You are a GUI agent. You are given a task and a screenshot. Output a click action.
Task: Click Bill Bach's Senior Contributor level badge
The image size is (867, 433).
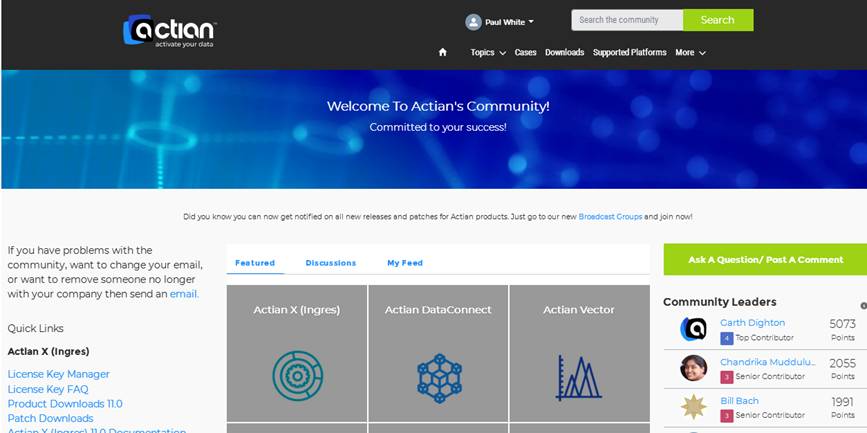(x=727, y=415)
